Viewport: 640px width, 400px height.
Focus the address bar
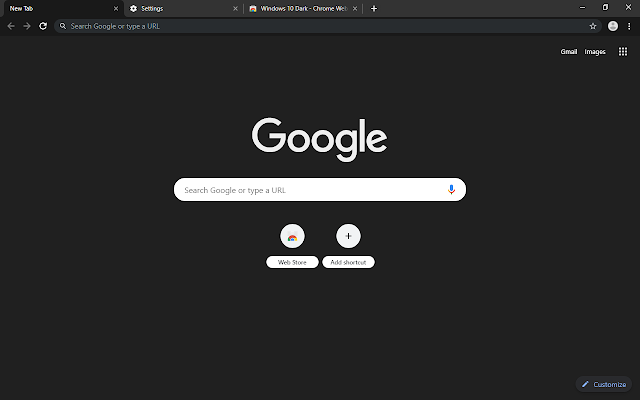coord(328,26)
